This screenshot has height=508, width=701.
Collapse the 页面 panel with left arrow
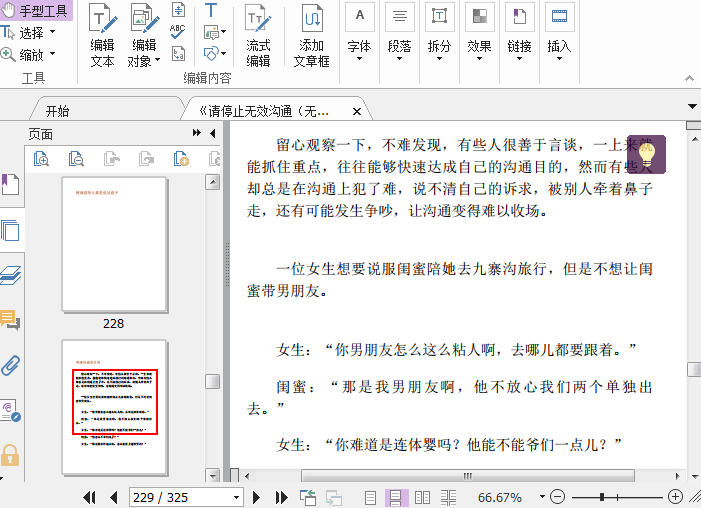tap(213, 133)
